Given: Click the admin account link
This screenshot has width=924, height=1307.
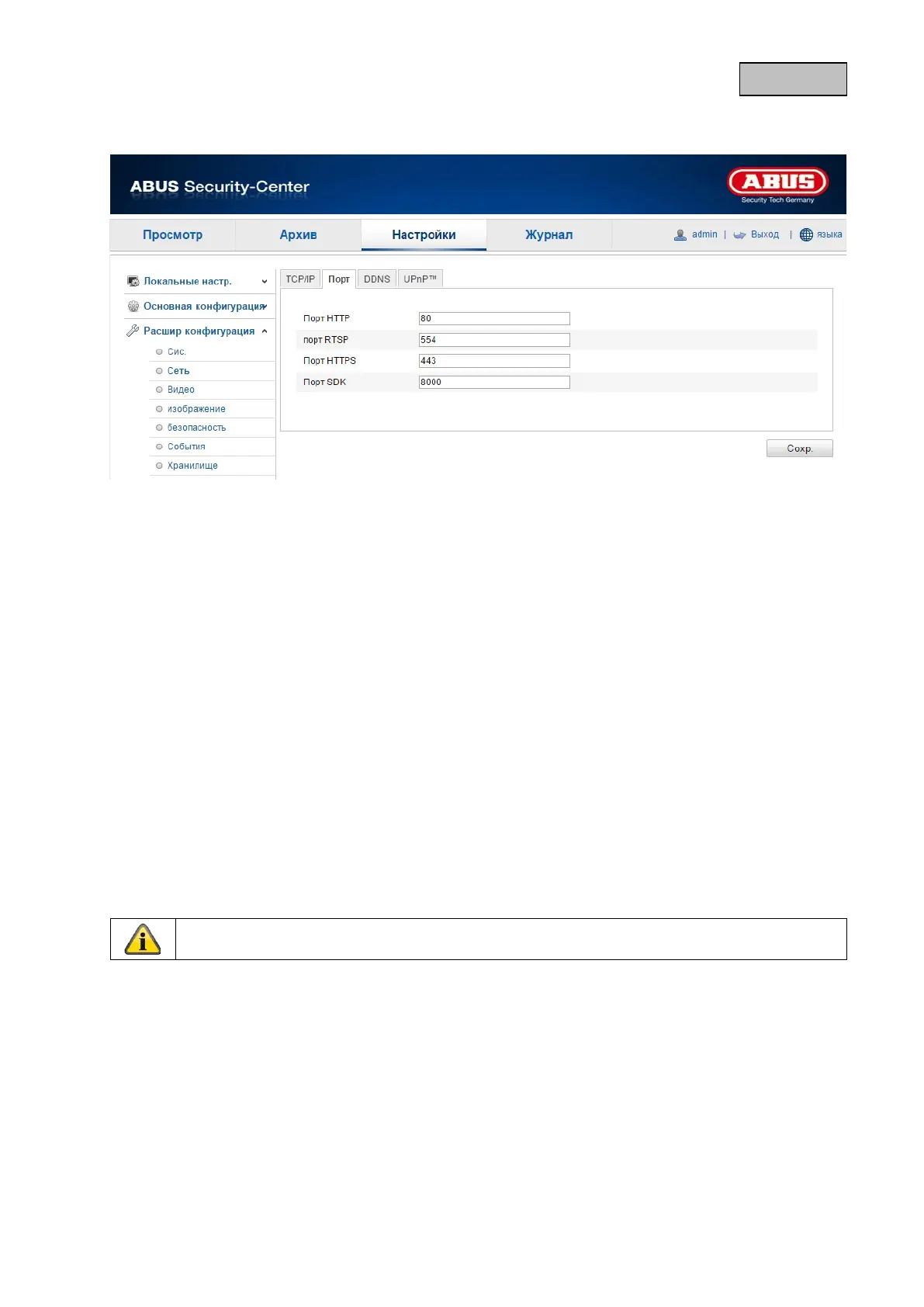Looking at the screenshot, I should 704,234.
